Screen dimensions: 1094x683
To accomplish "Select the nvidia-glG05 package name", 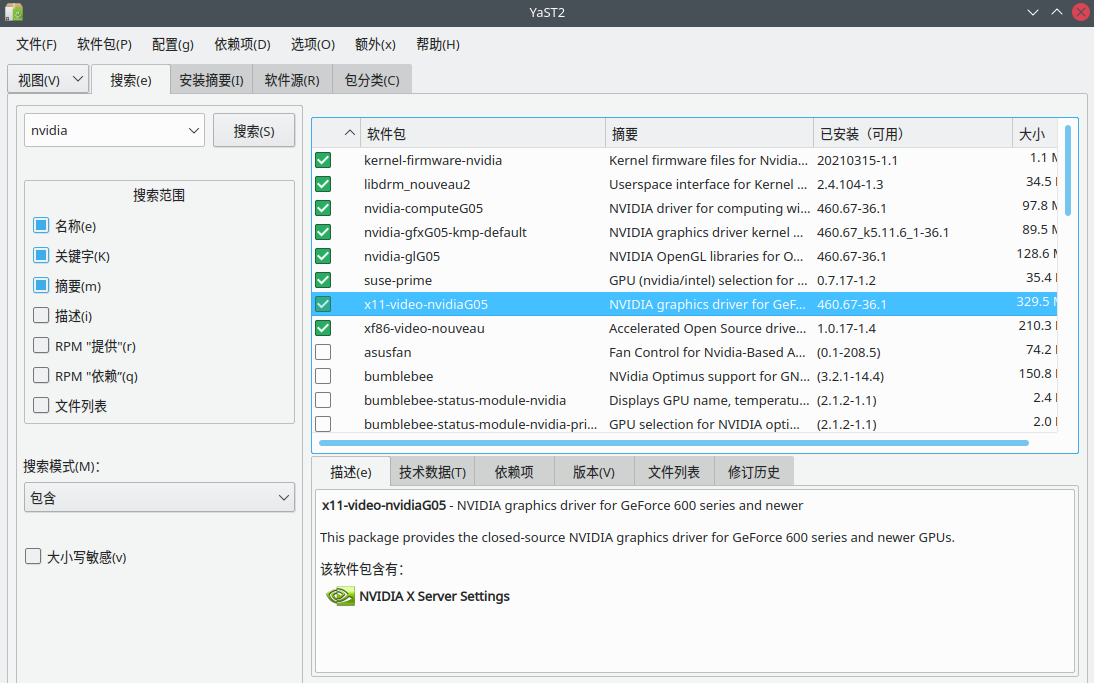I will pos(402,256).
